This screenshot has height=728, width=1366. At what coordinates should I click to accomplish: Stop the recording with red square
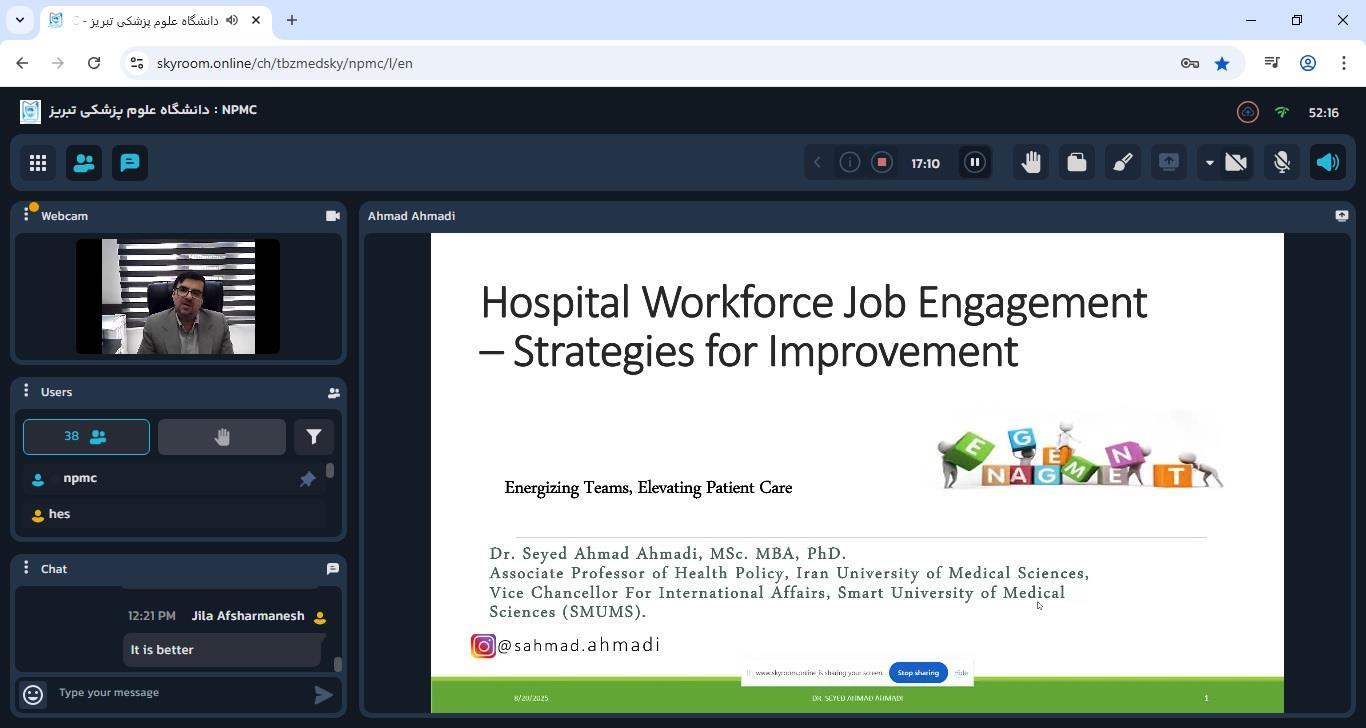(882, 163)
